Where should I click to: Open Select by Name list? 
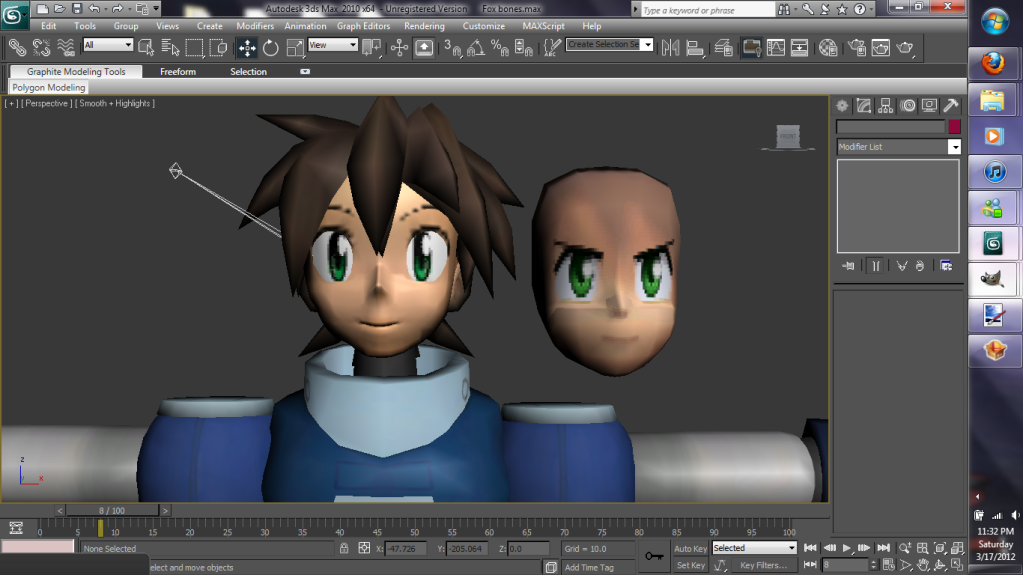170,48
